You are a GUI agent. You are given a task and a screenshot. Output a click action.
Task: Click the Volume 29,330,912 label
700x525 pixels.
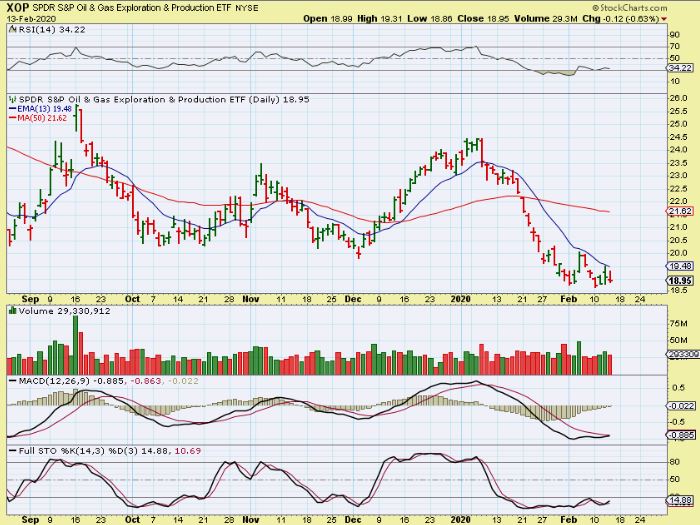click(64, 311)
